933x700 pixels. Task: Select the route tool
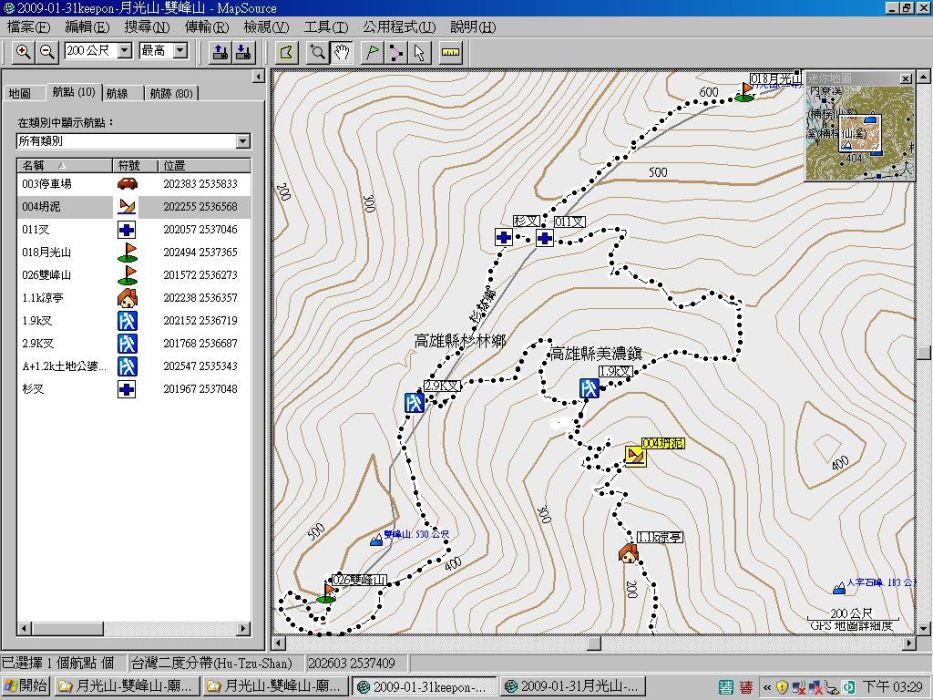396,52
